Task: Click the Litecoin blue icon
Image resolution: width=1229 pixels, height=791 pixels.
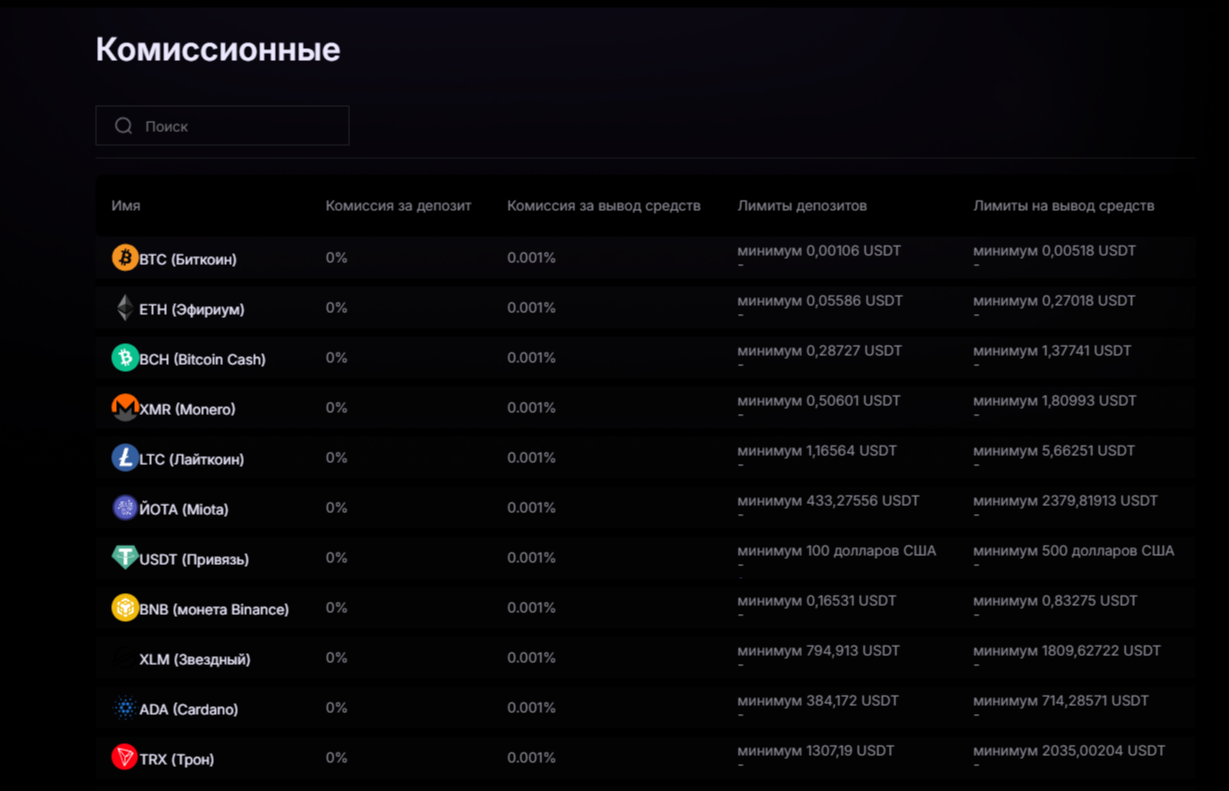Action: 125,458
